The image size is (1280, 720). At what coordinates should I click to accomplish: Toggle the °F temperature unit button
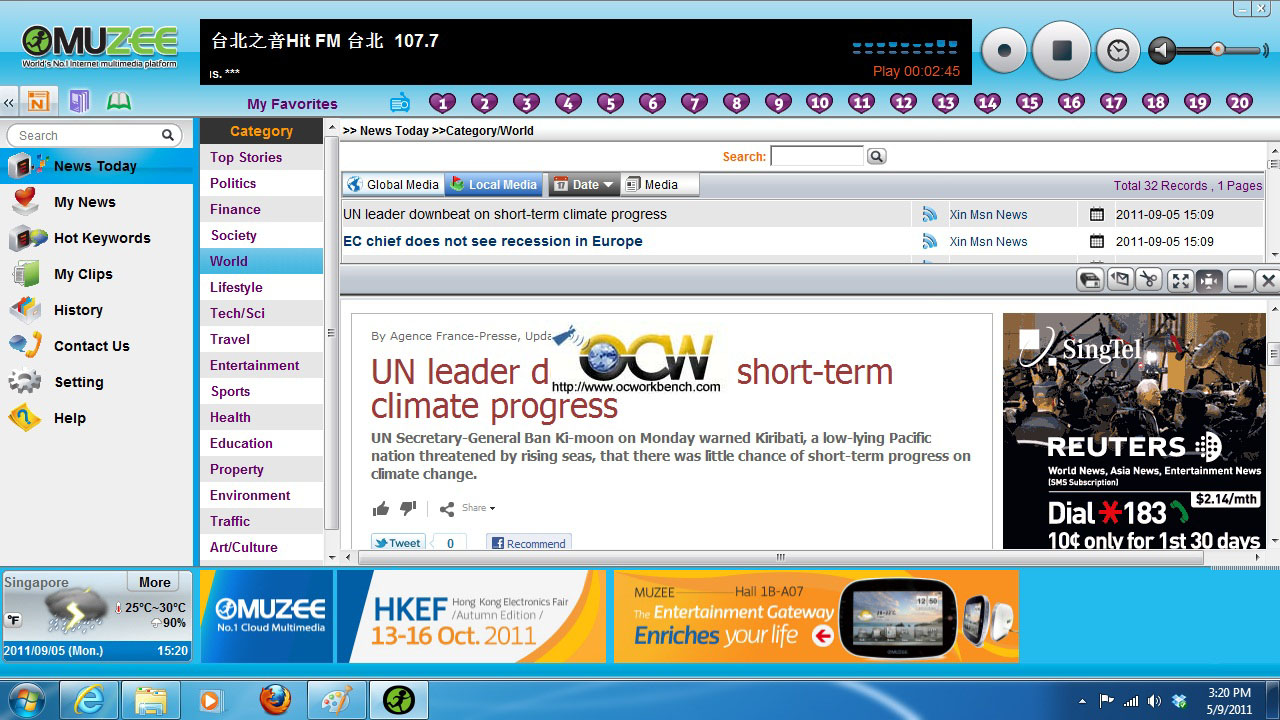14,620
